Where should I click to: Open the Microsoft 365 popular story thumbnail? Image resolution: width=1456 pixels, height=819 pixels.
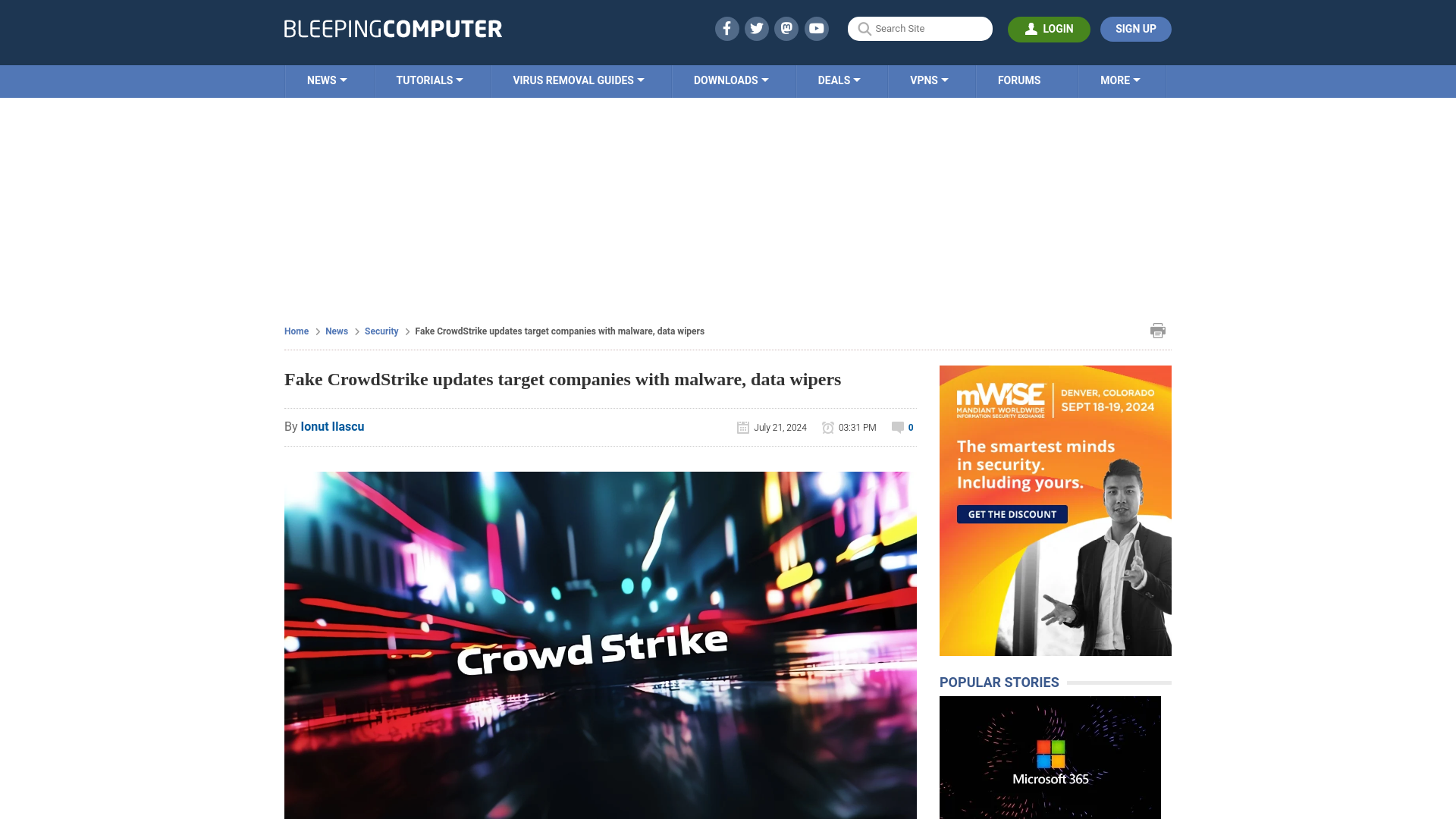click(x=1050, y=757)
